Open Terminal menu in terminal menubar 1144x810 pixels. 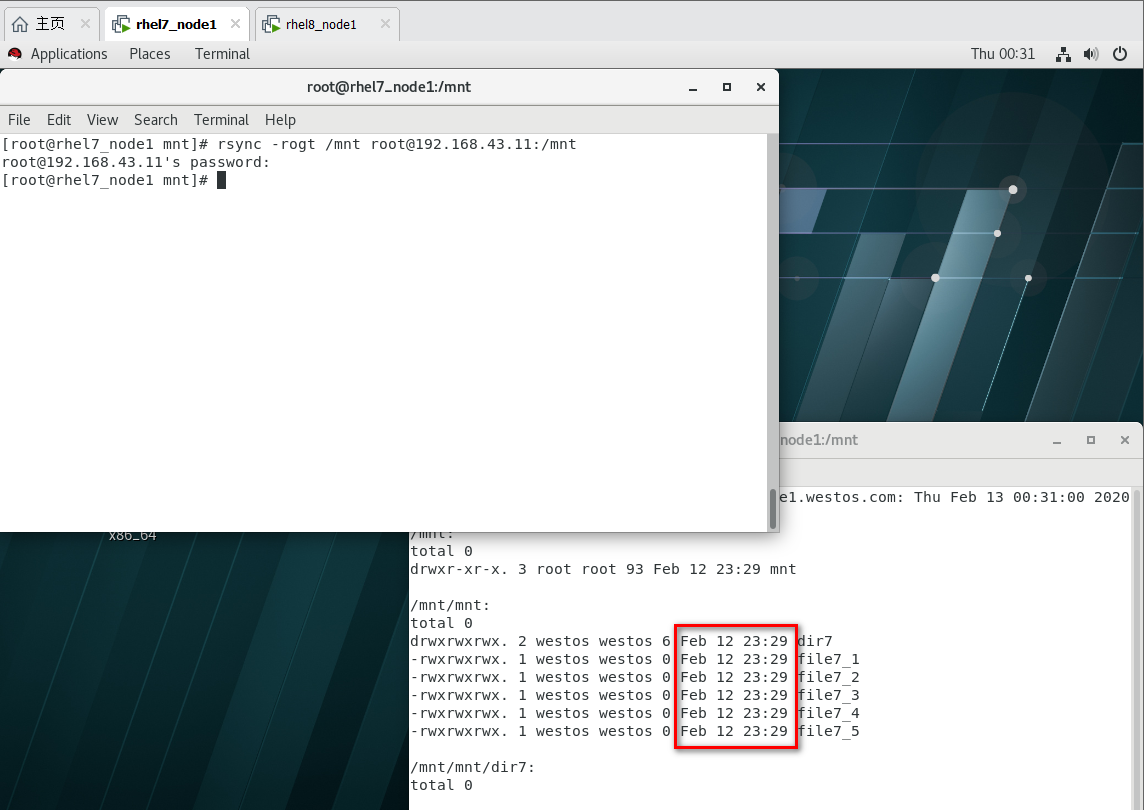tap(221, 120)
